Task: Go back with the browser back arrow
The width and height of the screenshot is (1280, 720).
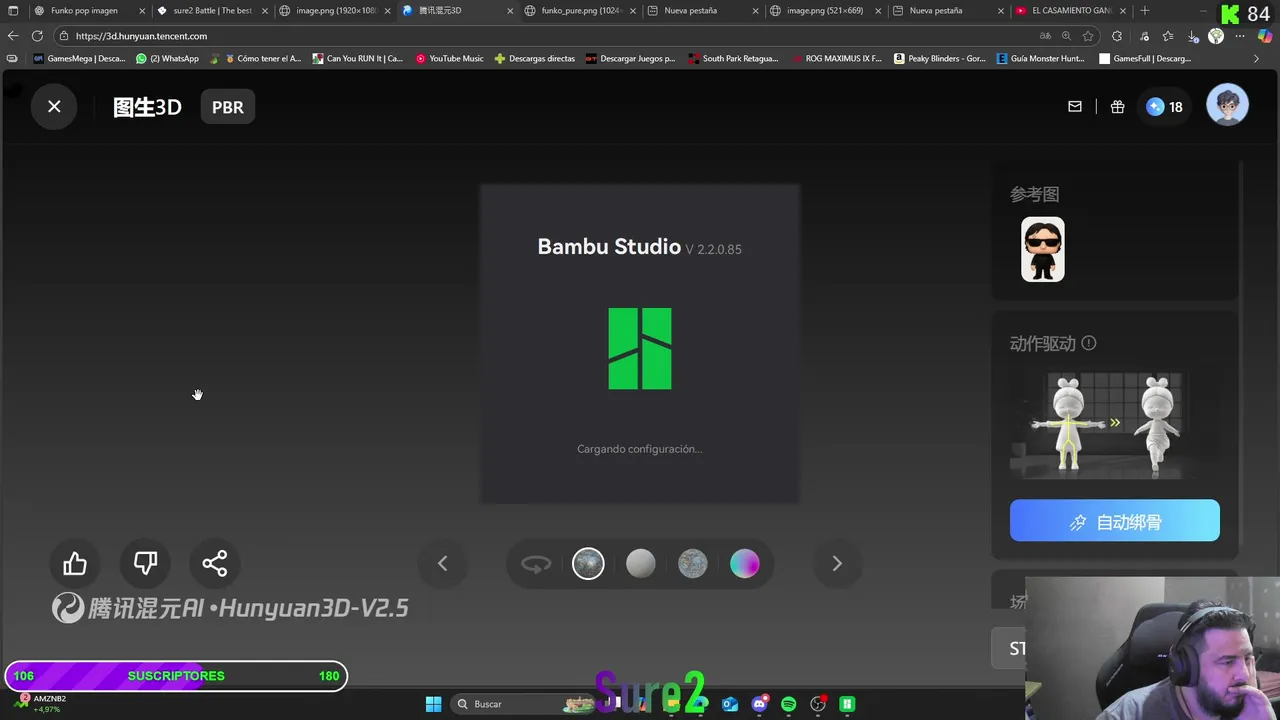Action: click(13, 36)
